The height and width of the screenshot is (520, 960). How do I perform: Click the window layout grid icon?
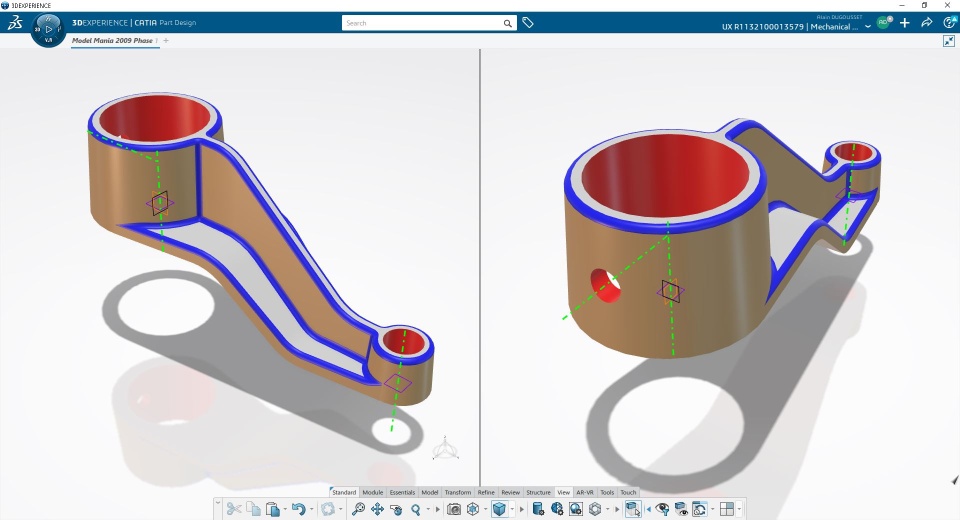point(727,509)
